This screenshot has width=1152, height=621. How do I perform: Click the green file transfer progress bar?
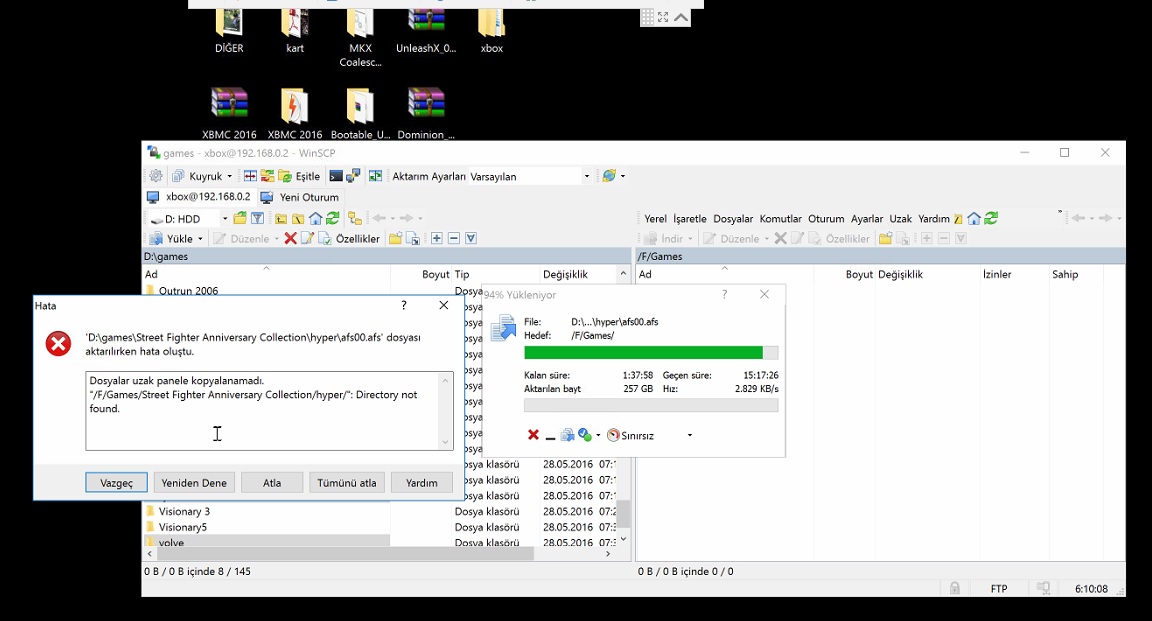pos(651,353)
